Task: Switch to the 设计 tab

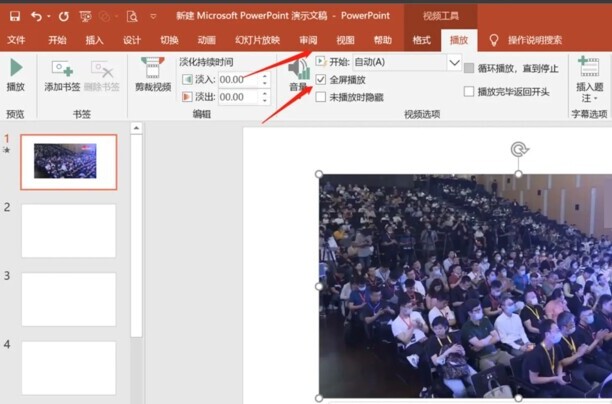Action: tap(132, 40)
